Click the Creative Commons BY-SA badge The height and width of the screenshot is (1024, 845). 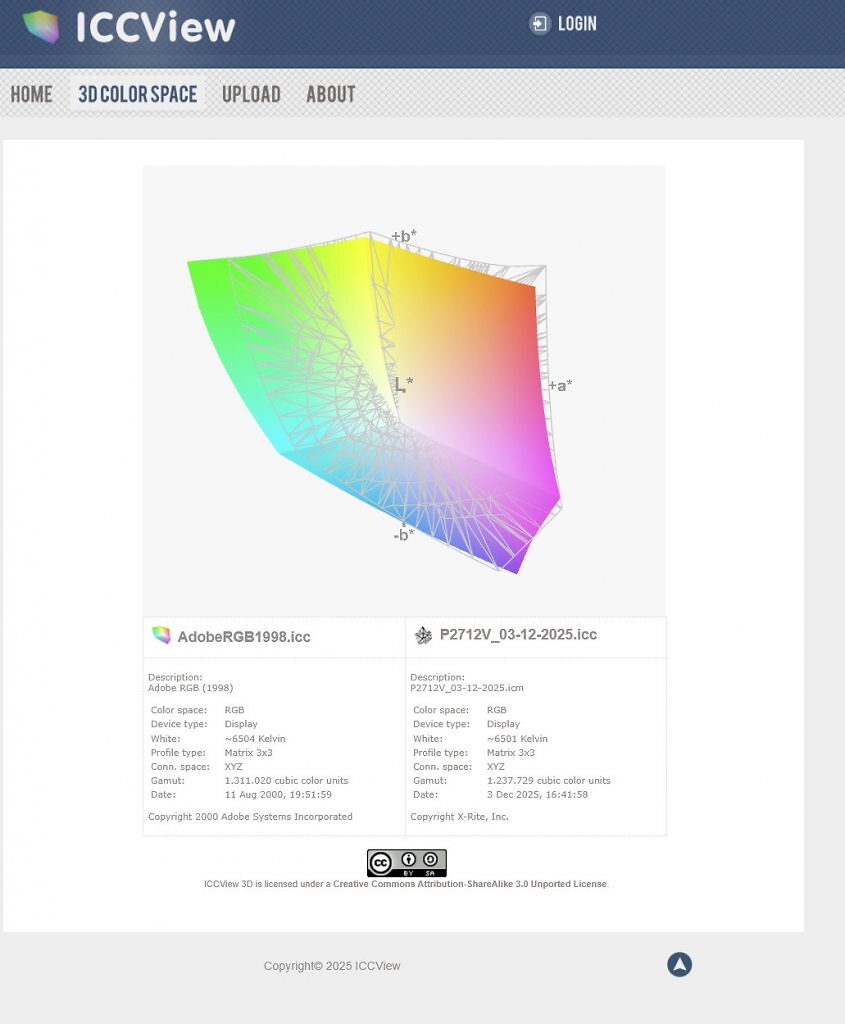[407, 863]
